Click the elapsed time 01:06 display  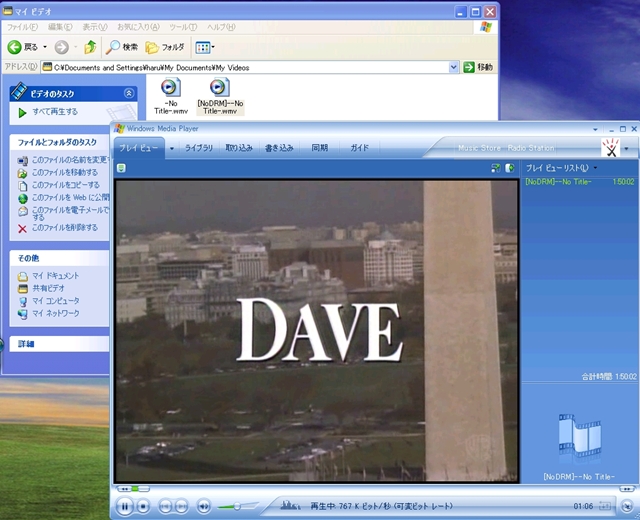pyautogui.click(x=583, y=506)
